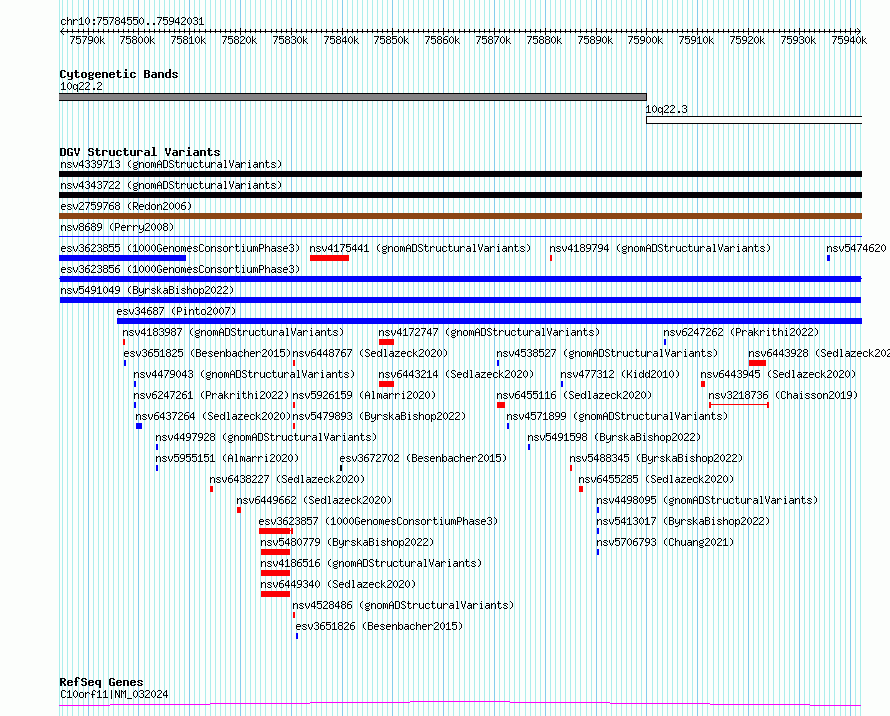Viewport: 890px width, 716px height.
Task: Open the nsv4183987 variant label
Action: [233, 333]
